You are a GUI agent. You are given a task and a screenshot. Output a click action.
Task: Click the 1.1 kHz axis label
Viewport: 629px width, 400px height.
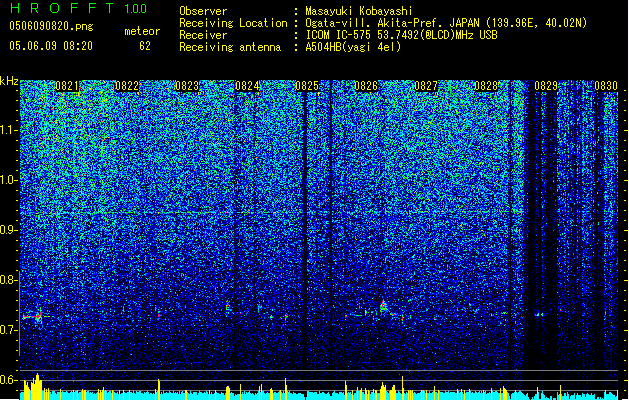8,130
